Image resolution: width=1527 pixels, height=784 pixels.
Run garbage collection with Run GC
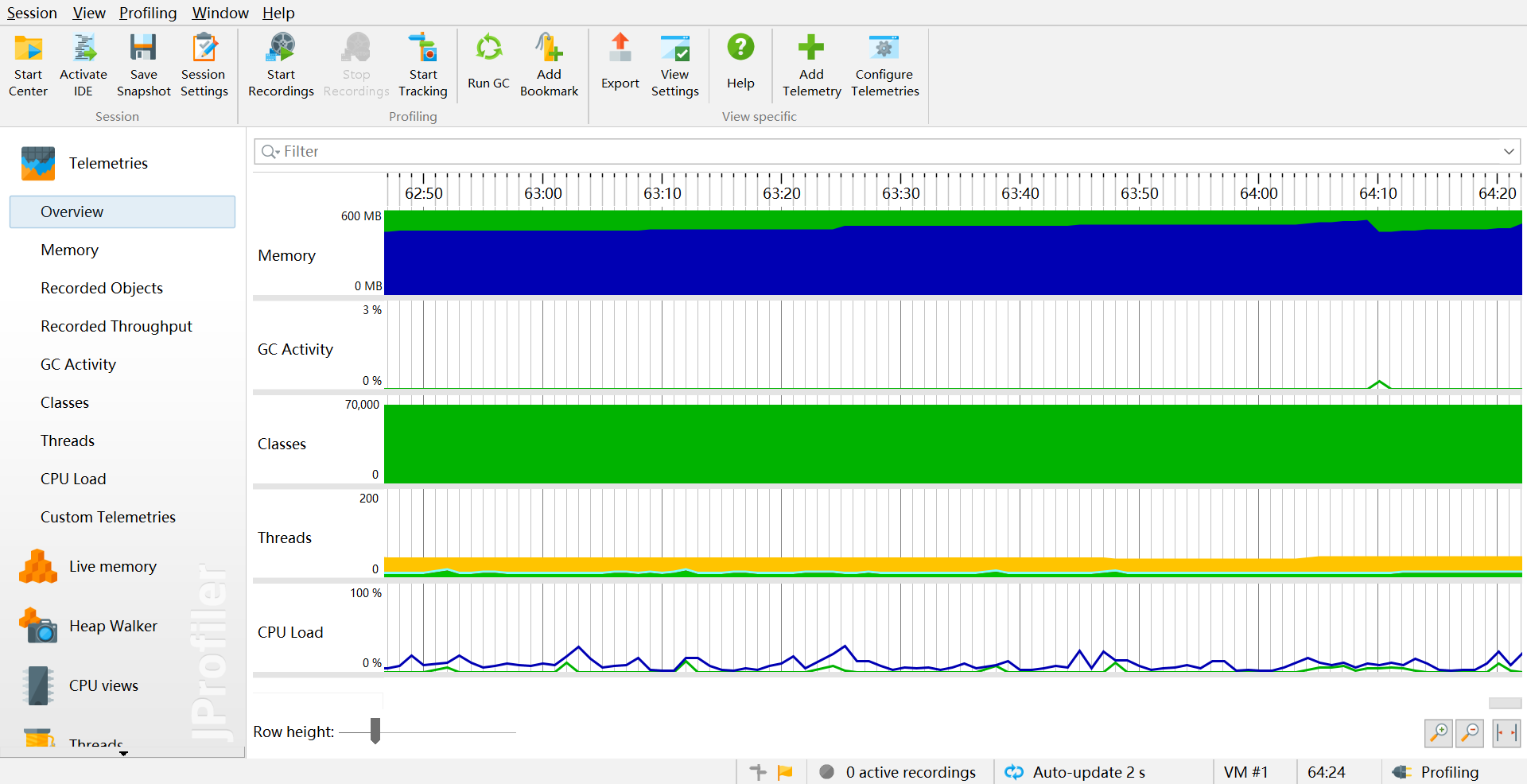[488, 62]
